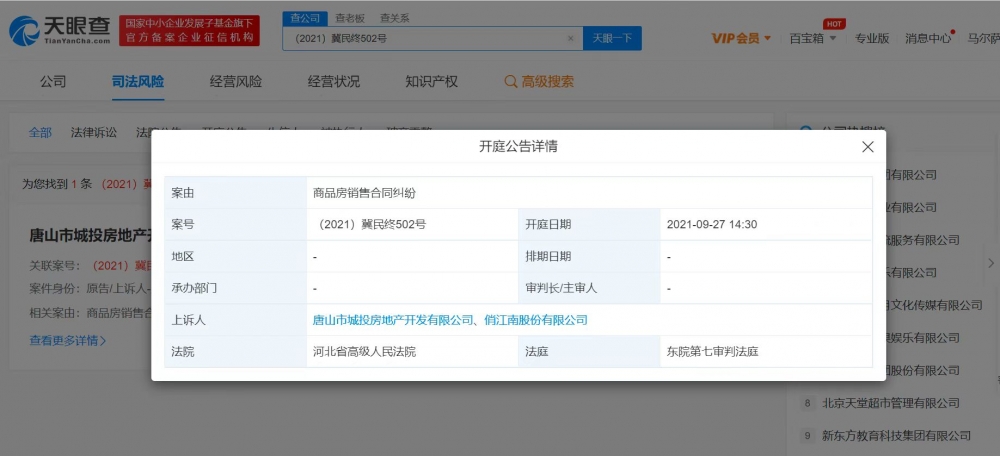1000x456 pixels.
Task: Open 唐山市城投房地产开发有限公司 appellant link
Action: click(x=392, y=320)
